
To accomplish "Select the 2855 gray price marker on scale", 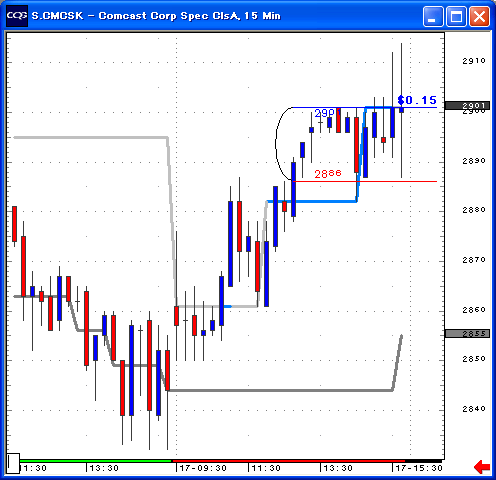I will pyautogui.click(x=467, y=333).
